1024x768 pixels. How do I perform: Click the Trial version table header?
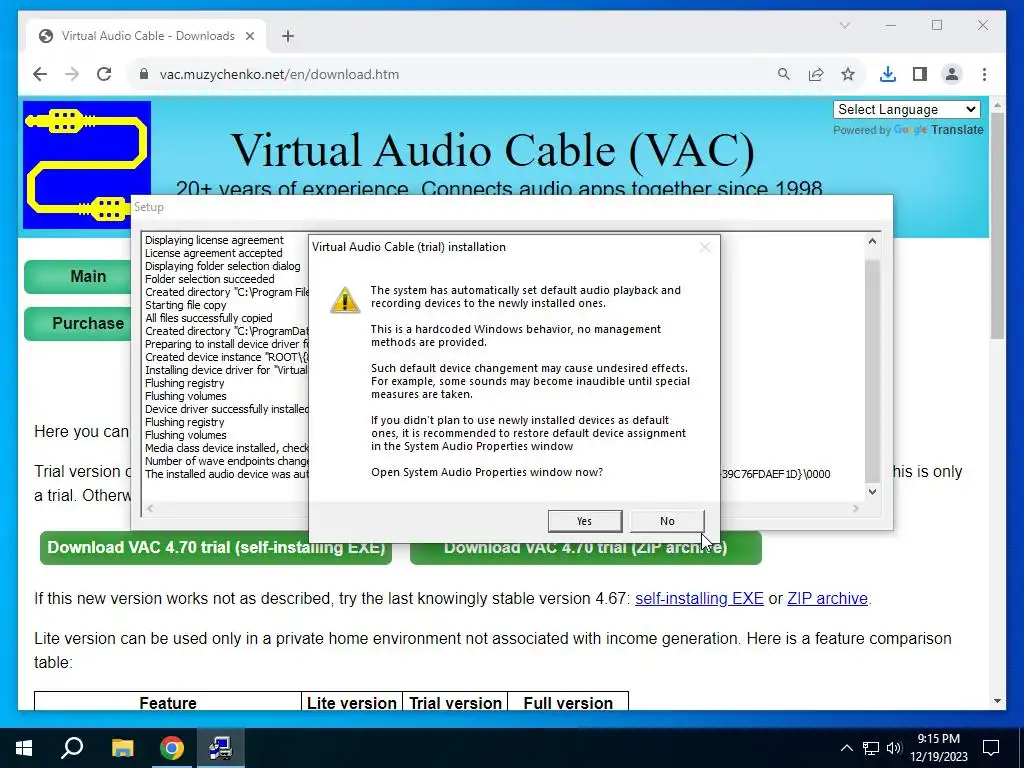pos(455,703)
